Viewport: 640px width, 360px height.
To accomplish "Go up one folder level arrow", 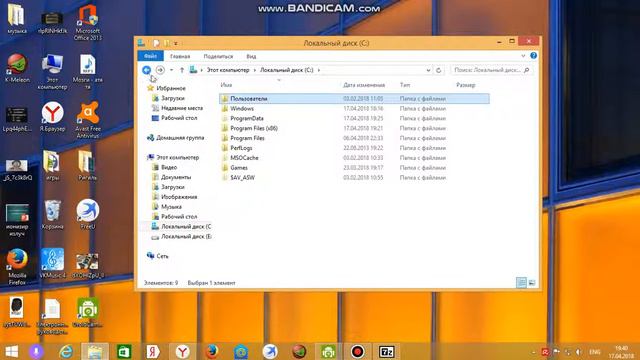I will pos(182,70).
